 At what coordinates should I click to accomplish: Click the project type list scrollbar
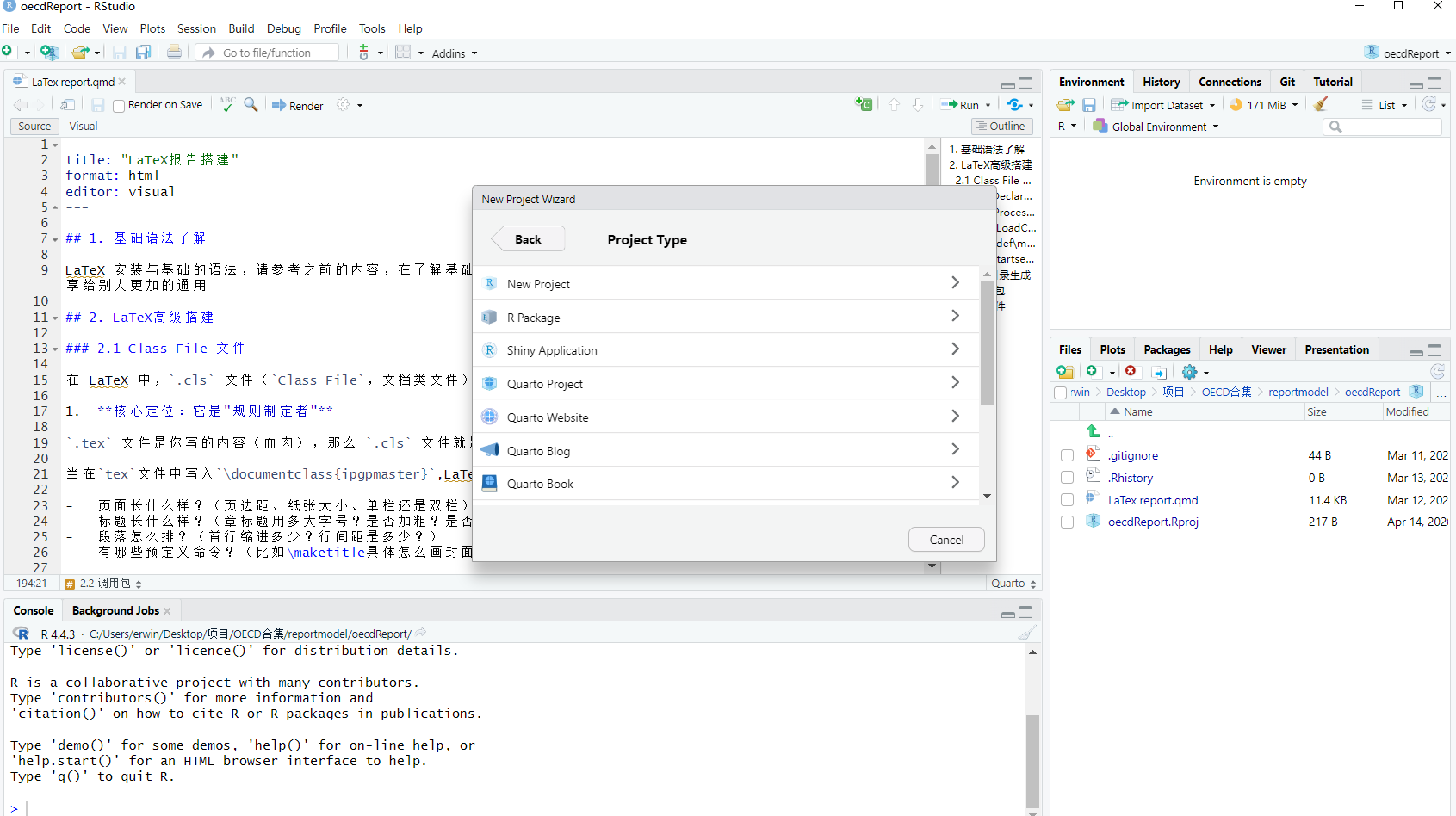click(x=987, y=344)
